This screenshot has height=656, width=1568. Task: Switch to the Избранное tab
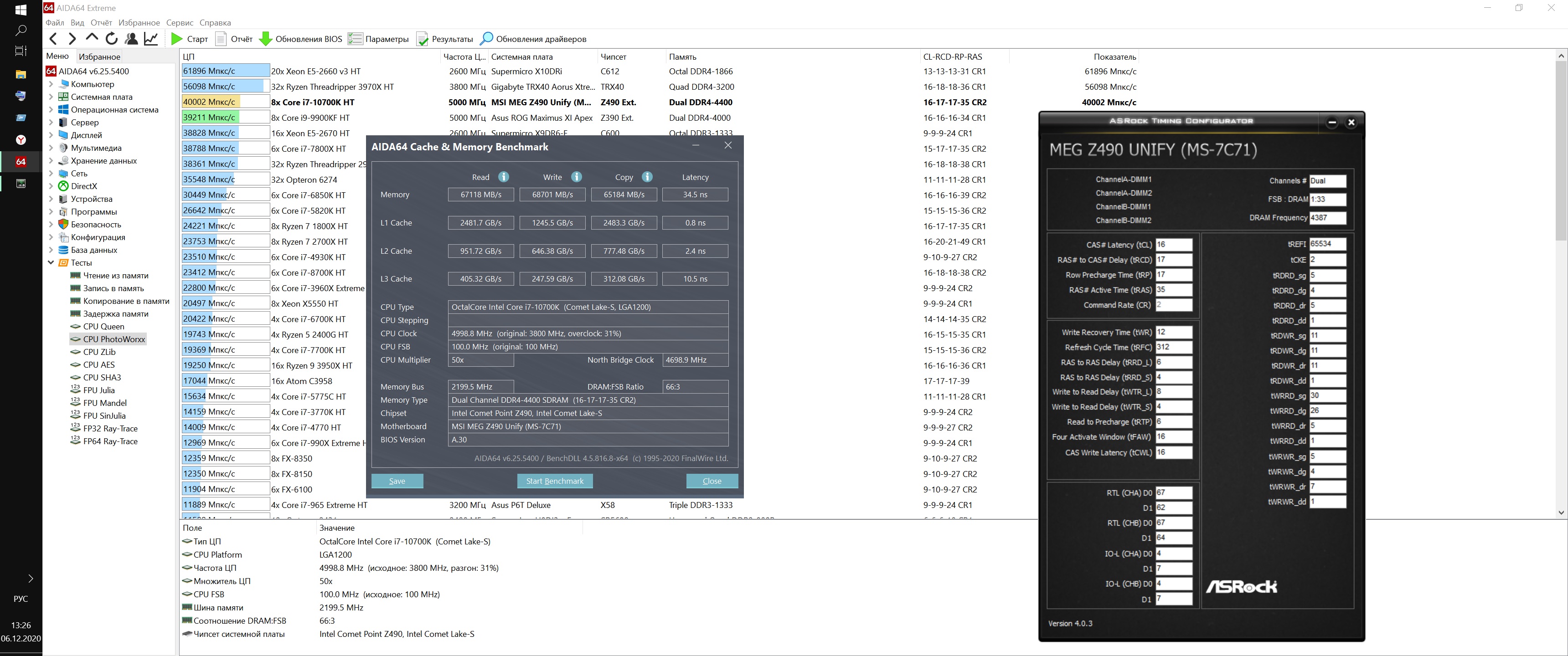click(100, 56)
